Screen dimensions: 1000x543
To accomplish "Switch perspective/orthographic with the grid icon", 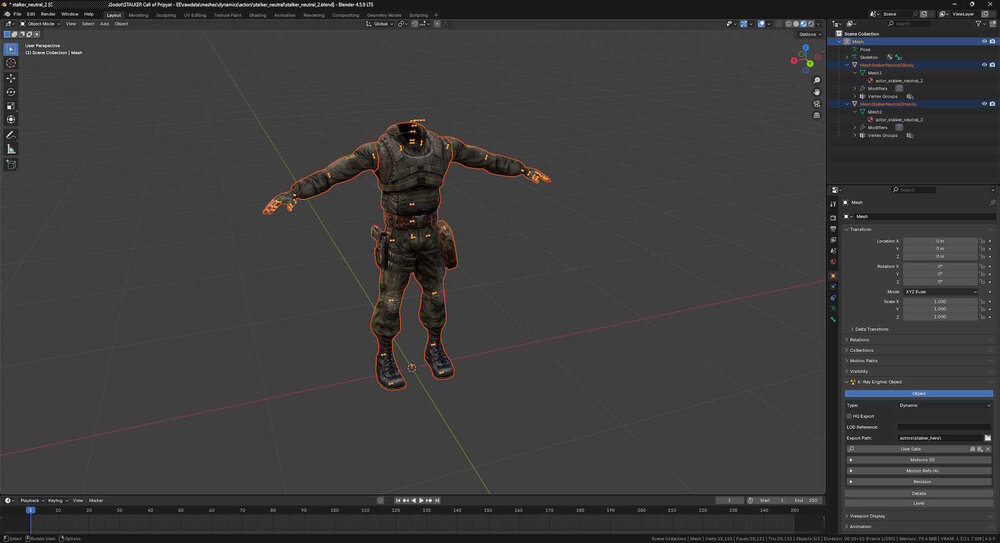I will (816, 115).
